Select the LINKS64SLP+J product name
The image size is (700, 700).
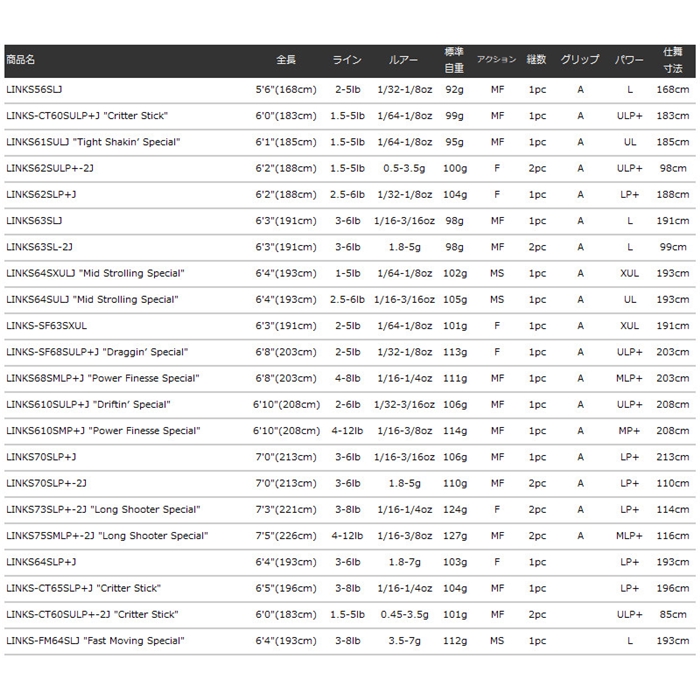tap(41, 562)
